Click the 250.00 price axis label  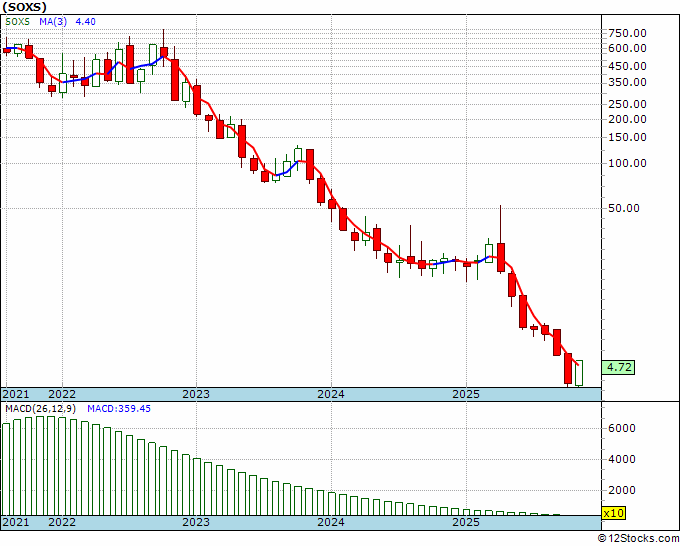(x=627, y=104)
